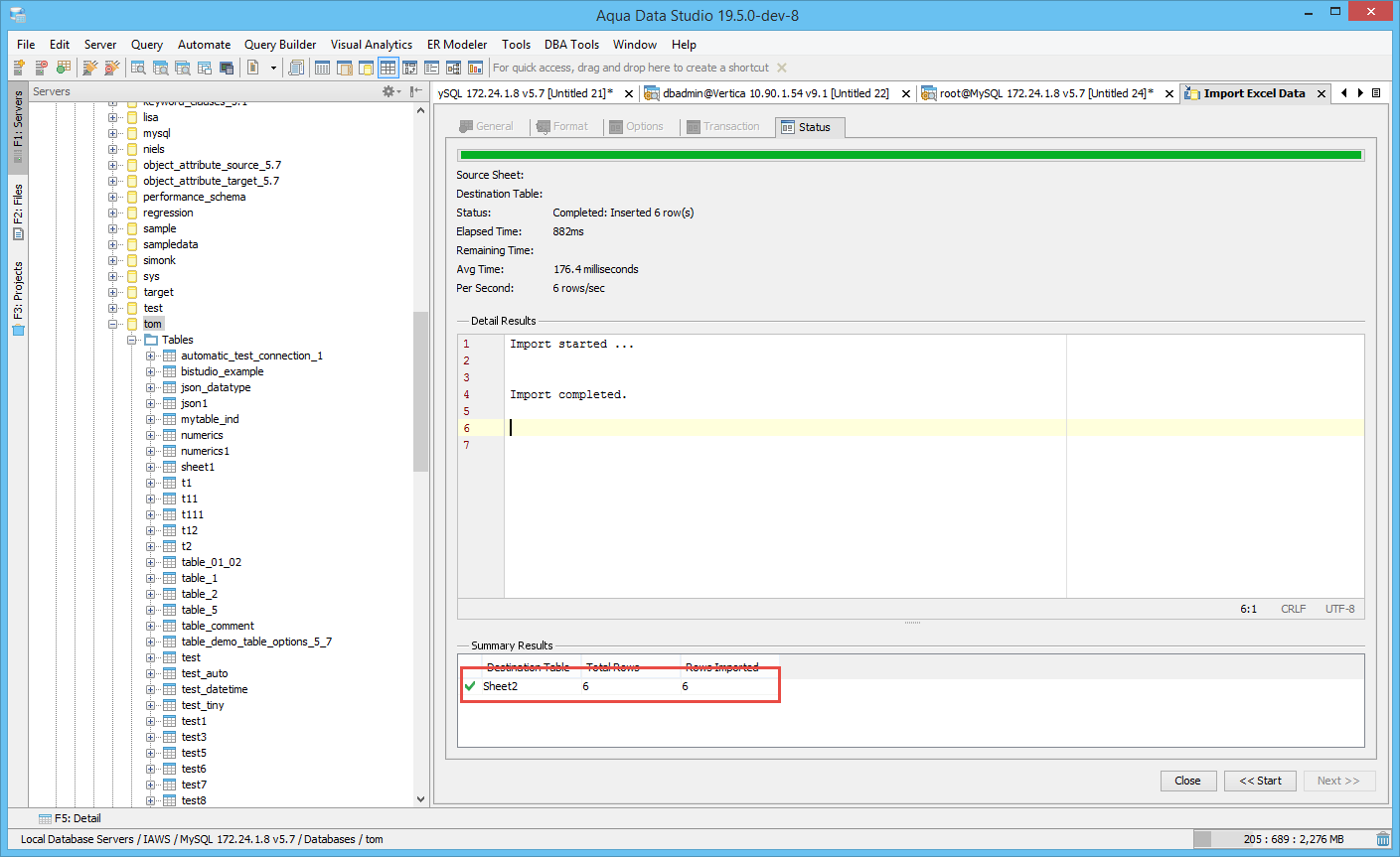Screen dimensions: 1400x857
Task: Click the document icon beside the toolbar dropdown arrow
Action: point(253,68)
